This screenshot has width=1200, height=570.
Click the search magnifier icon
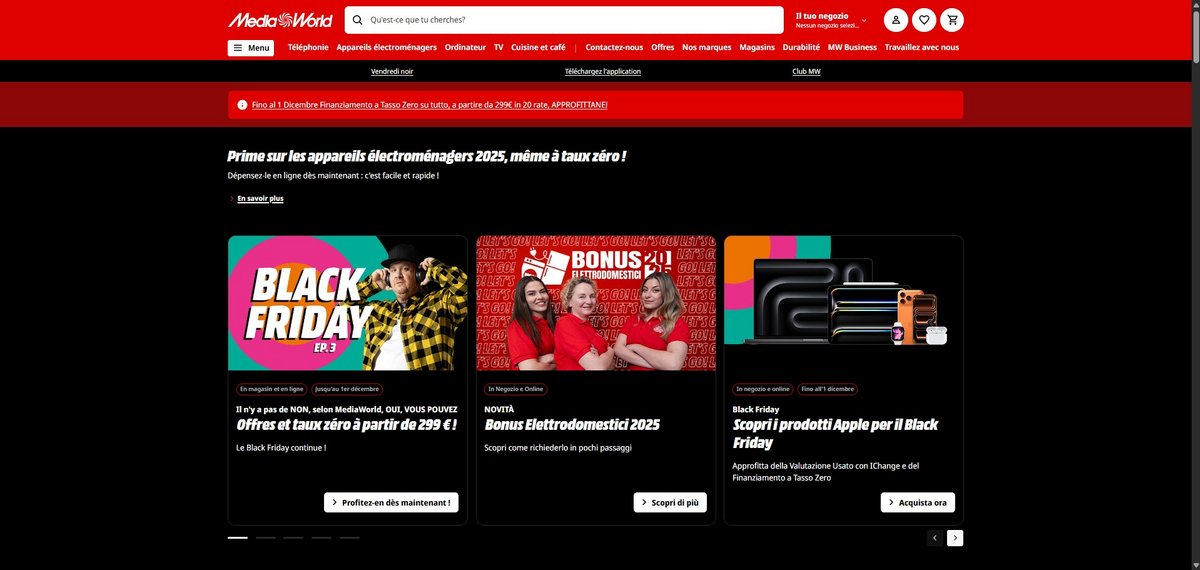coord(358,20)
